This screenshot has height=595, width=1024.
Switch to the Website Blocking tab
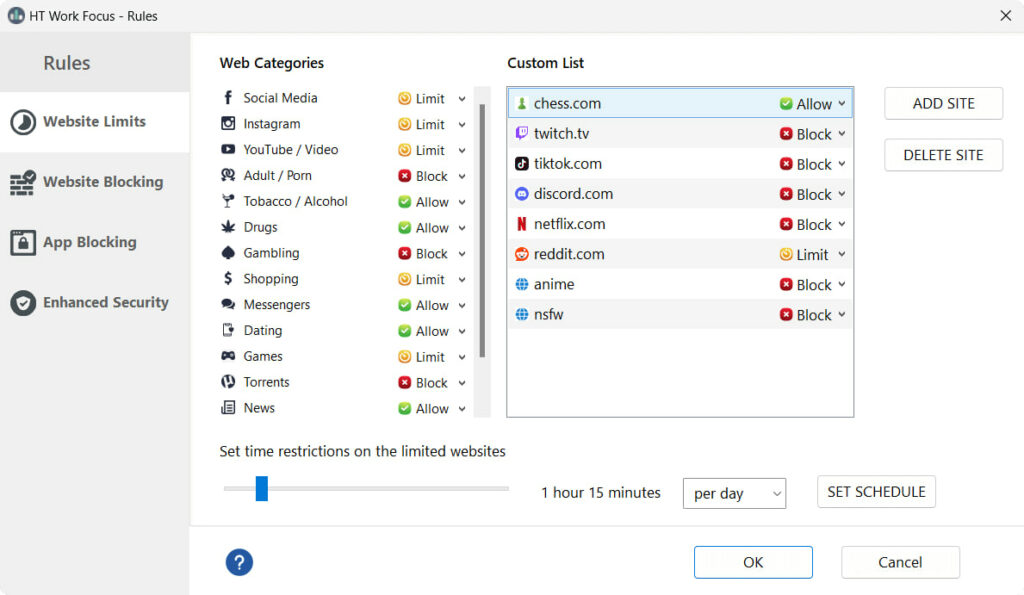coord(95,182)
